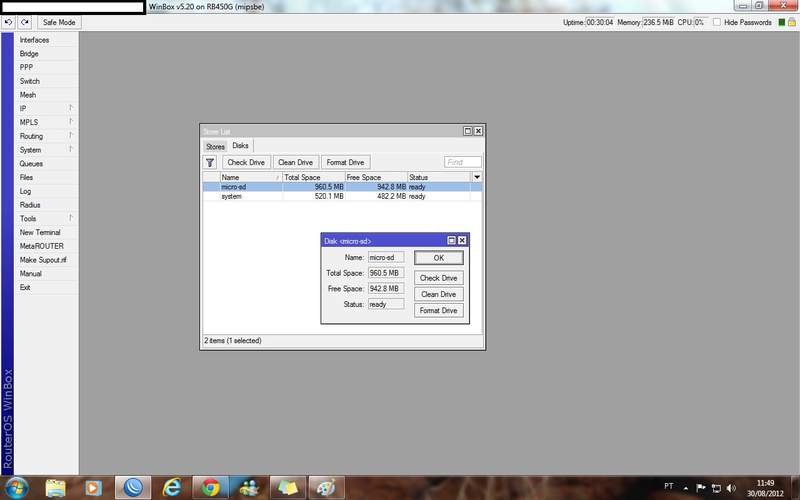Select the Disks tab
Screen dimensions: 800x500
click(240, 145)
